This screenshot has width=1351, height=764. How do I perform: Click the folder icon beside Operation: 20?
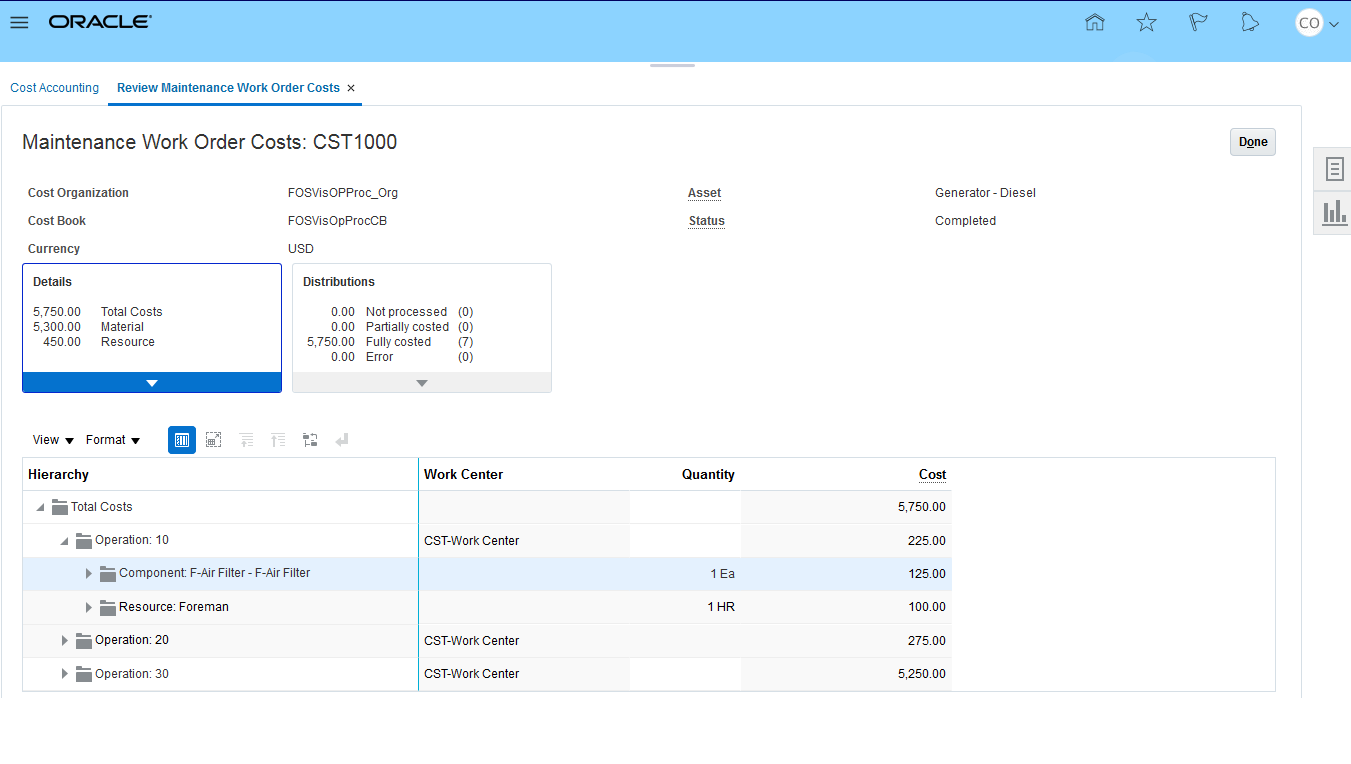click(x=84, y=640)
